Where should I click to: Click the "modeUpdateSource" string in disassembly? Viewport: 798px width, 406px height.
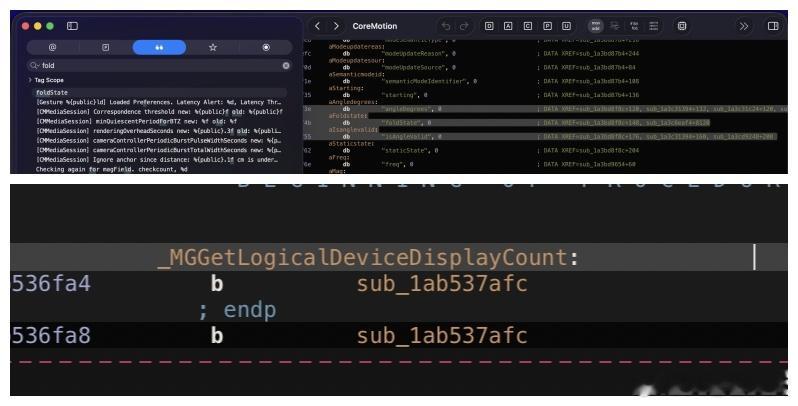[418, 67]
